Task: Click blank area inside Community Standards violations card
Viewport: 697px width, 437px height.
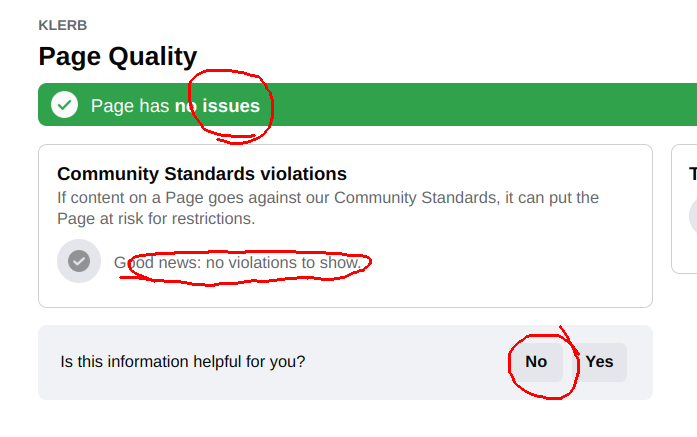Action: tap(502, 267)
